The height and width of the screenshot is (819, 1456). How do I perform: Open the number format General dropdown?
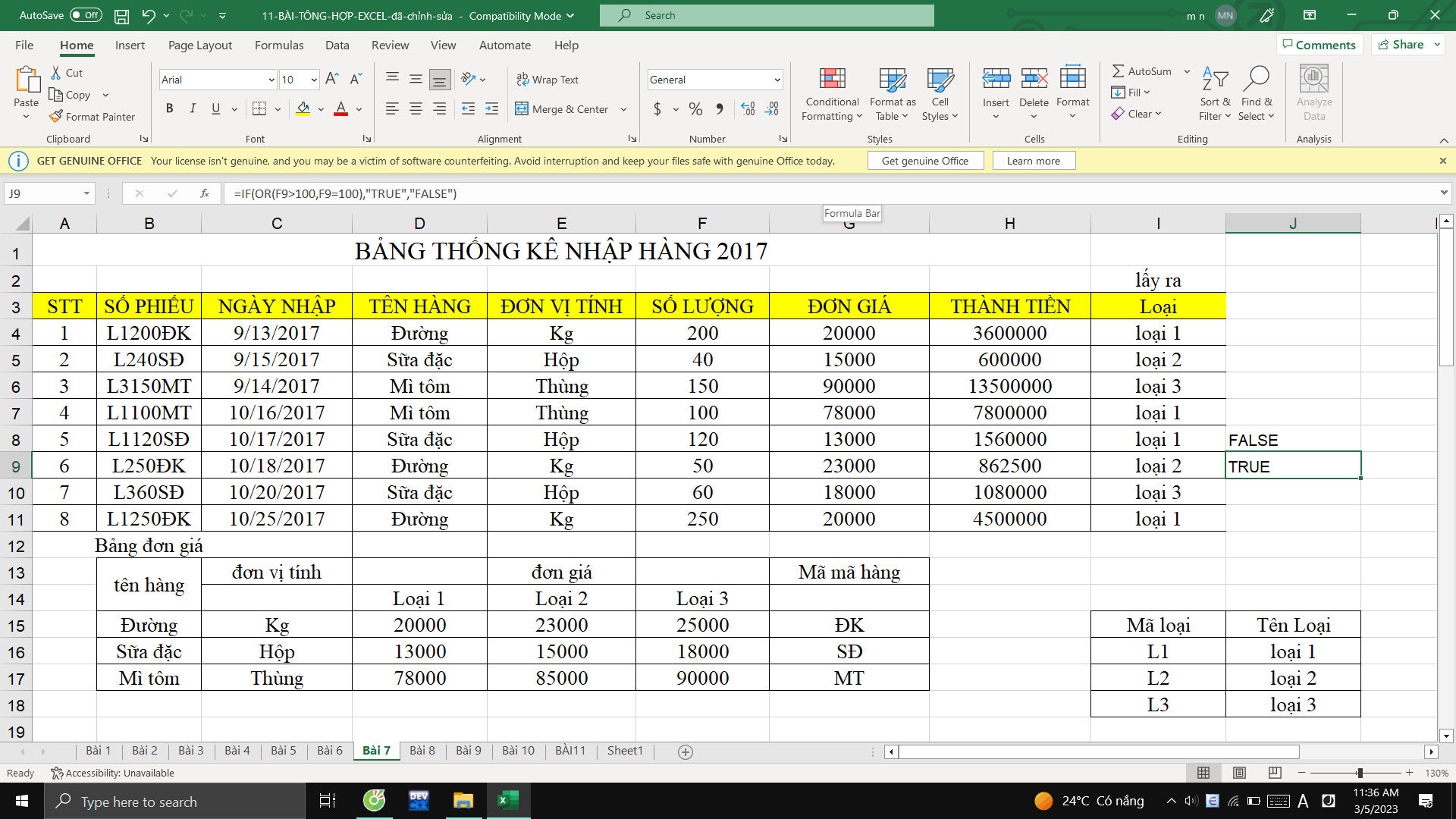point(777,80)
